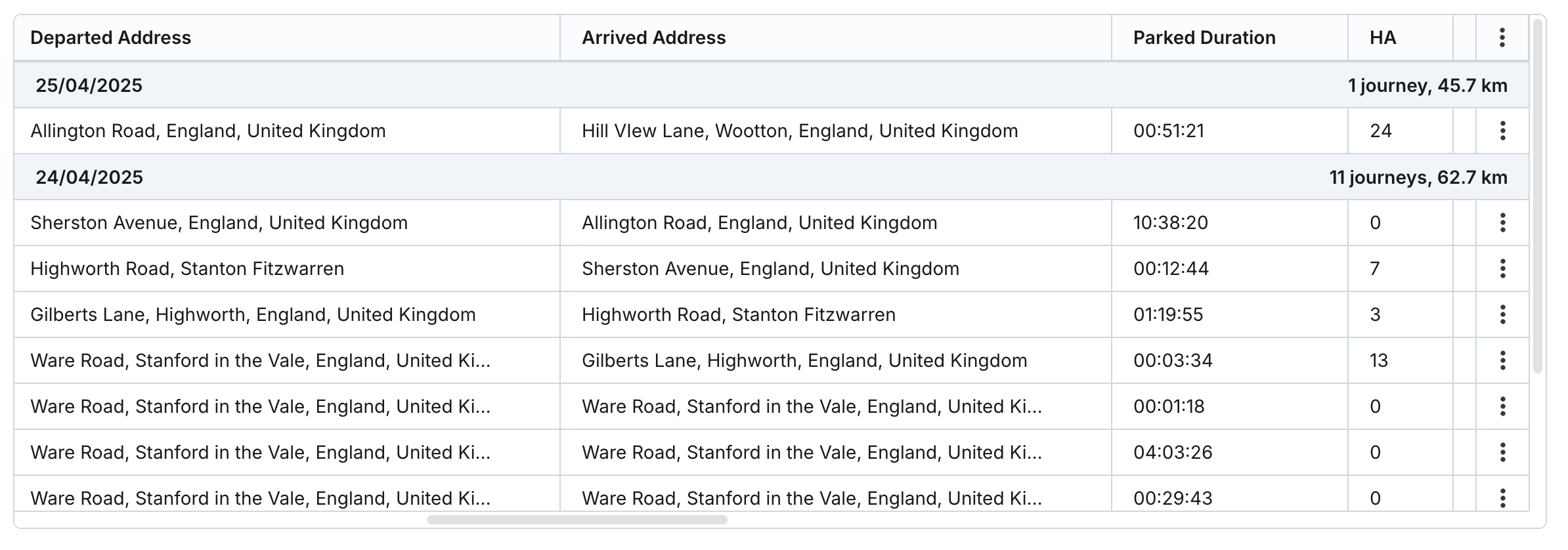Open row menu for 10:38:20 parked journey

point(1502,223)
